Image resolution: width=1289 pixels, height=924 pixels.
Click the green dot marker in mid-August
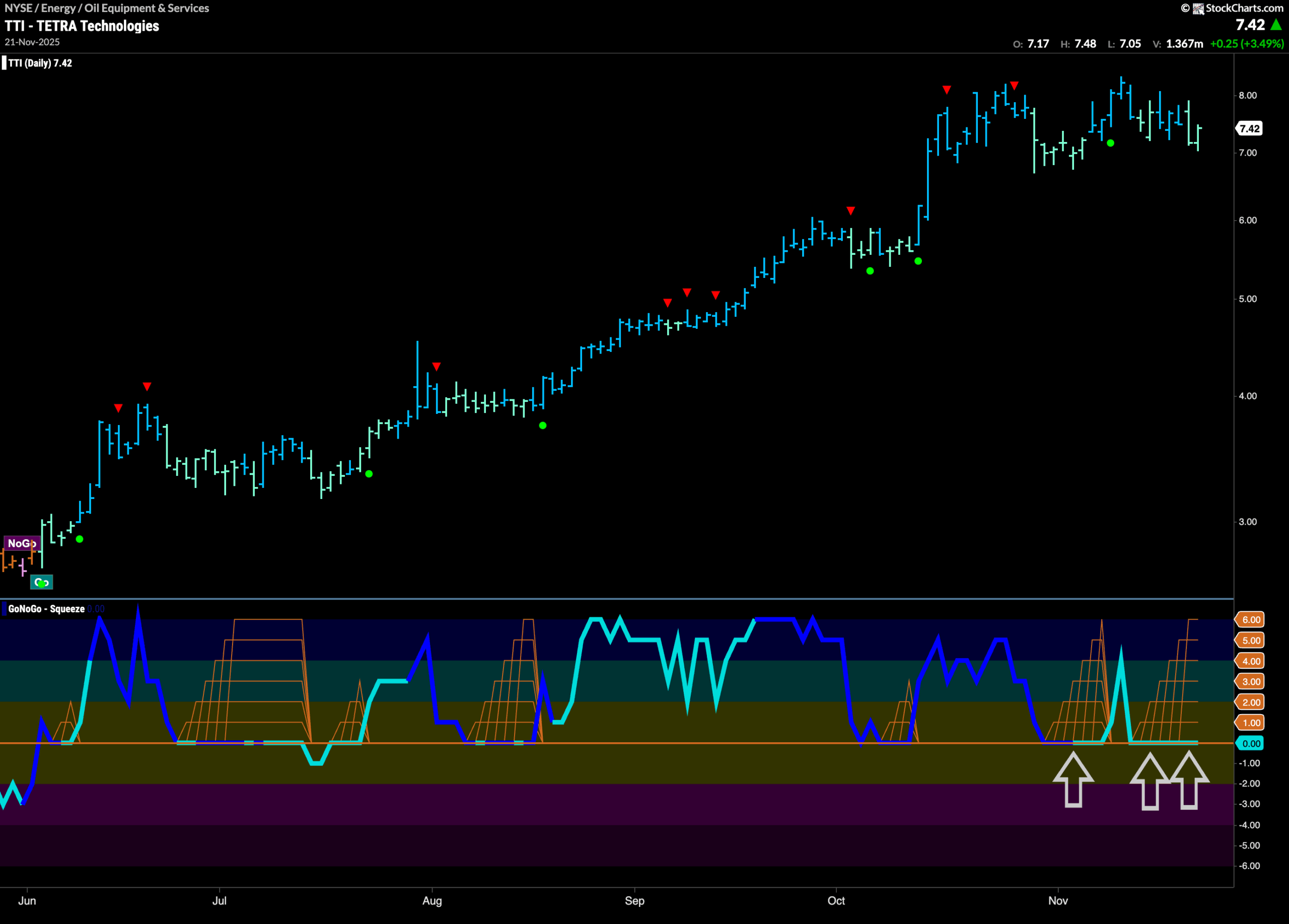tap(543, 425)
